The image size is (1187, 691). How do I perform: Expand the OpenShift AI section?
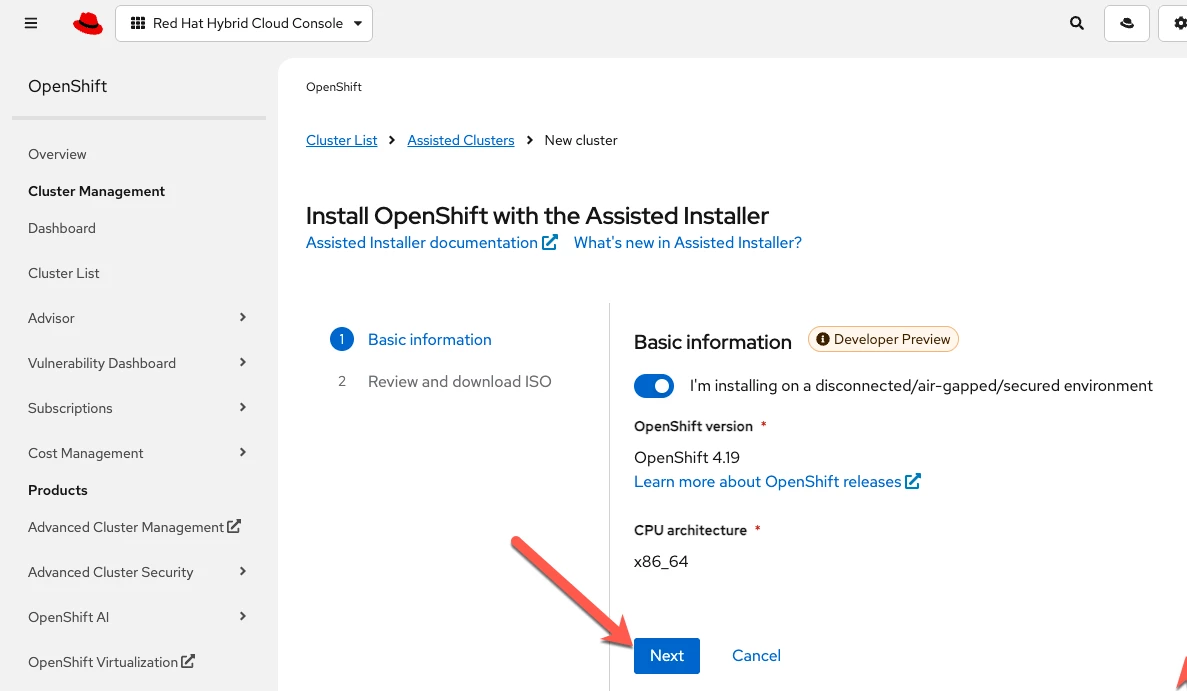tap(138, 617)
